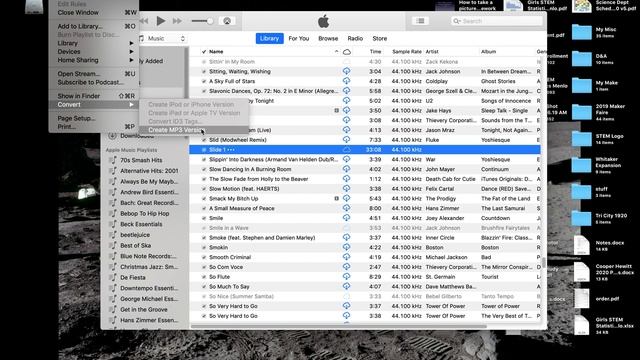Open the beetlejuice playlist
This screenshot has height=360, width=640.
point(135,235)
